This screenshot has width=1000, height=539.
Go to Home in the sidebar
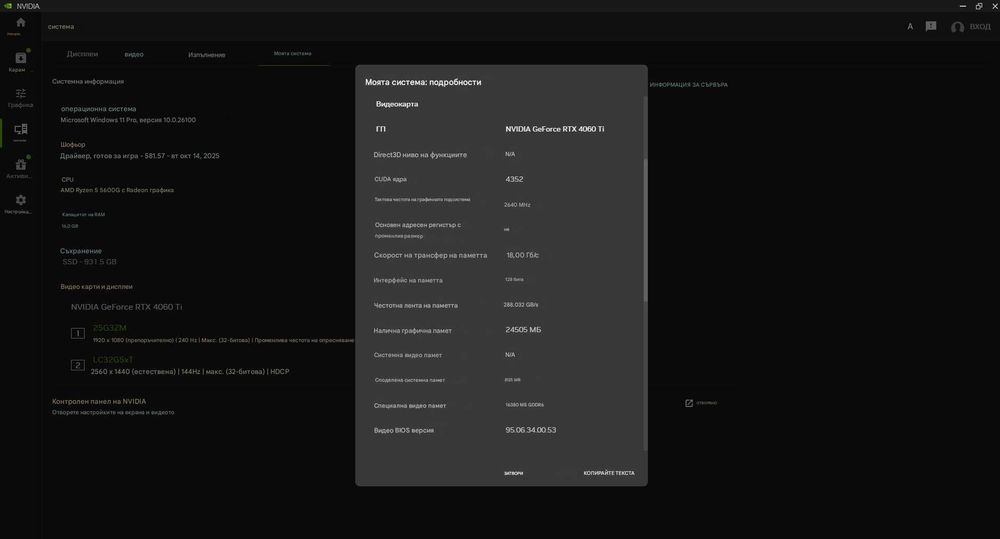20,23
